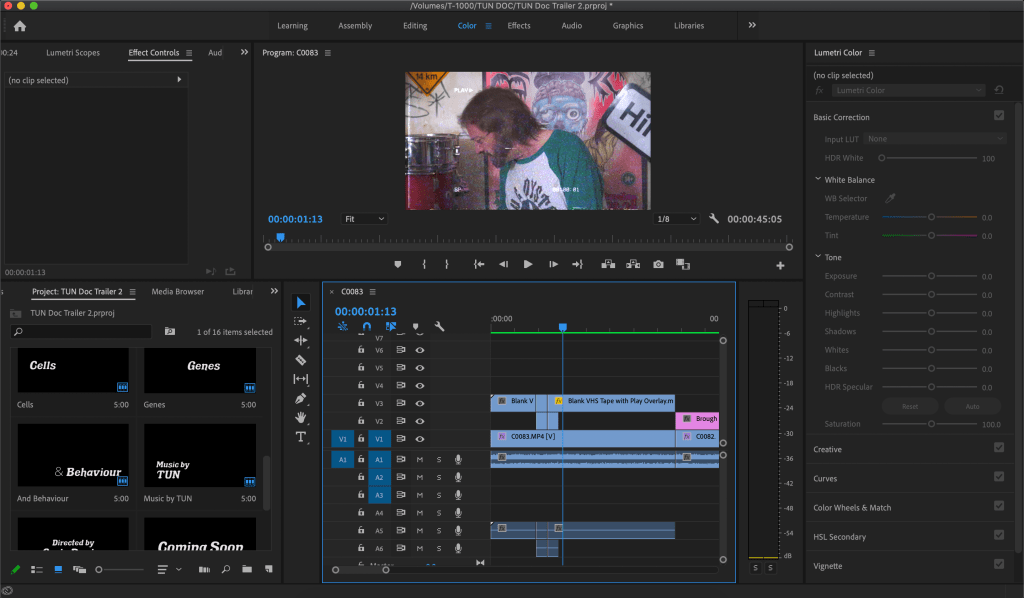Switch to the Effects workspace tab
1024x598 pixels.
[519, 26]
